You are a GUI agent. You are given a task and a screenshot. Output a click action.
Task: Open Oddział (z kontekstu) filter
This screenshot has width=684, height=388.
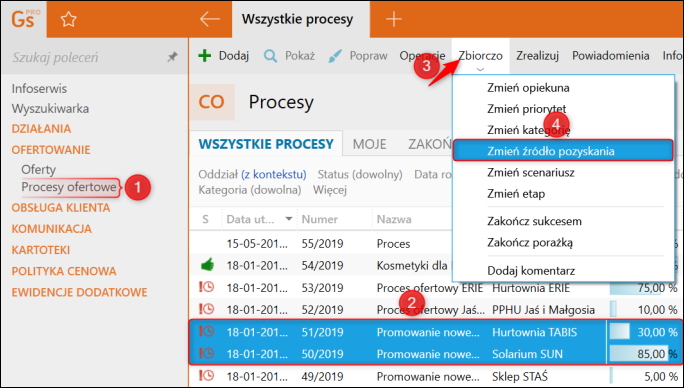pyautogui.click(x=252, y=175)
